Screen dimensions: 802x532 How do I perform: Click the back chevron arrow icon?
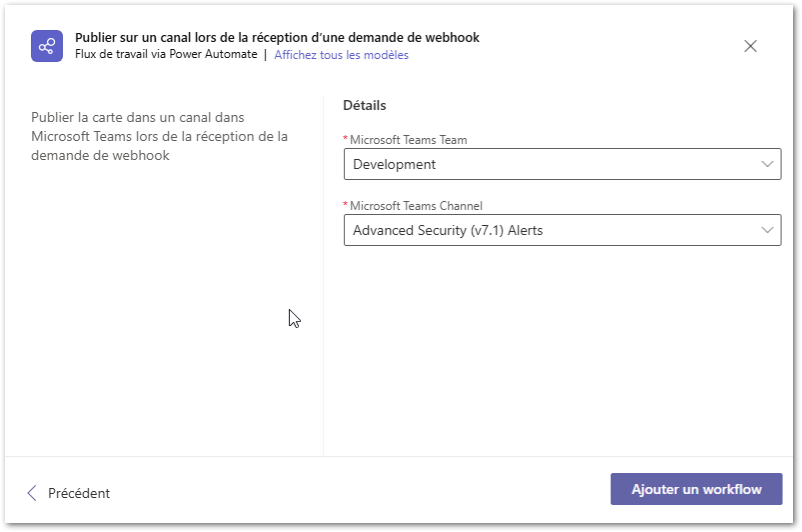pos(32,493)
